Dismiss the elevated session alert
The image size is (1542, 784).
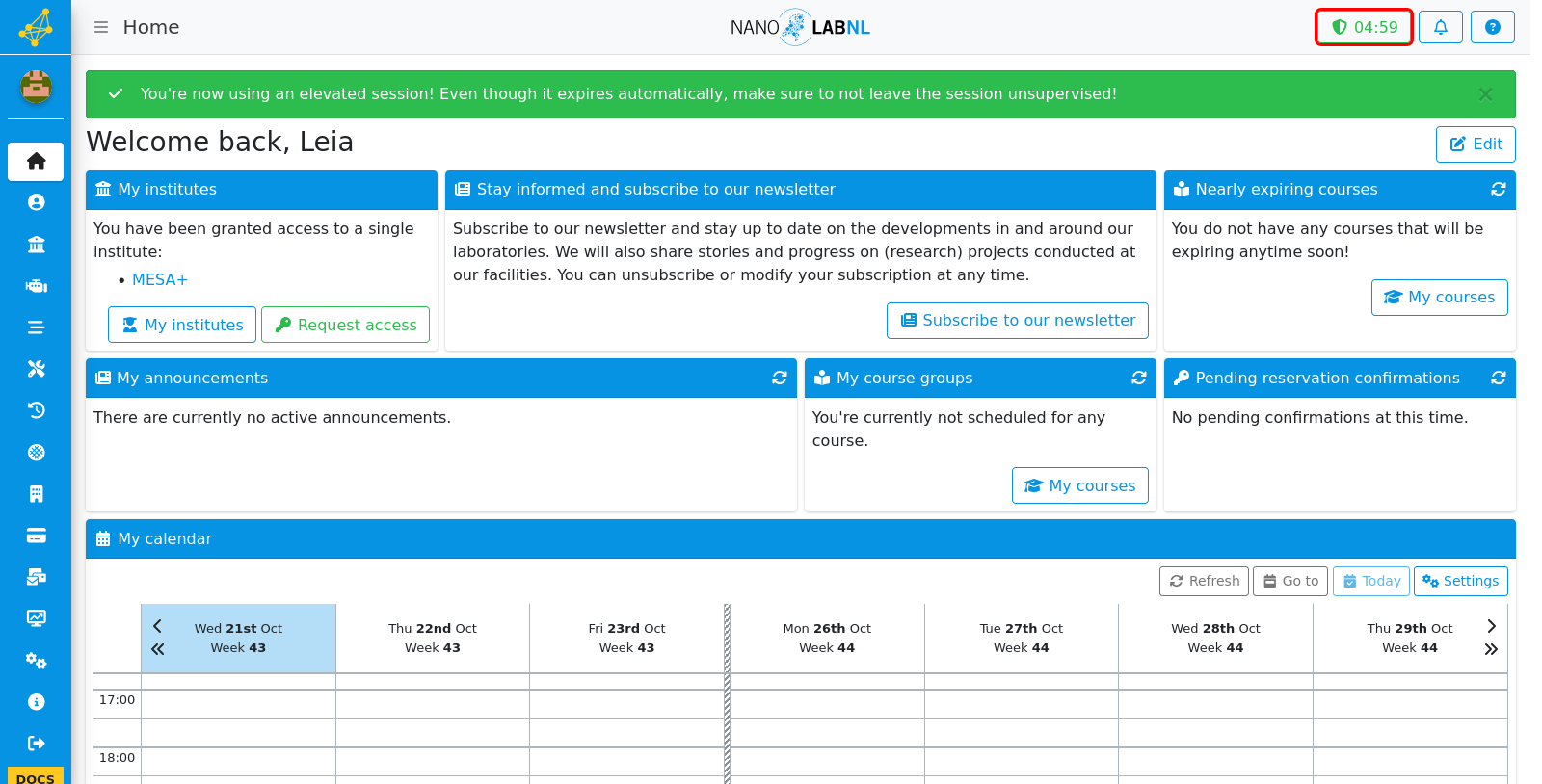[1485, 94]
